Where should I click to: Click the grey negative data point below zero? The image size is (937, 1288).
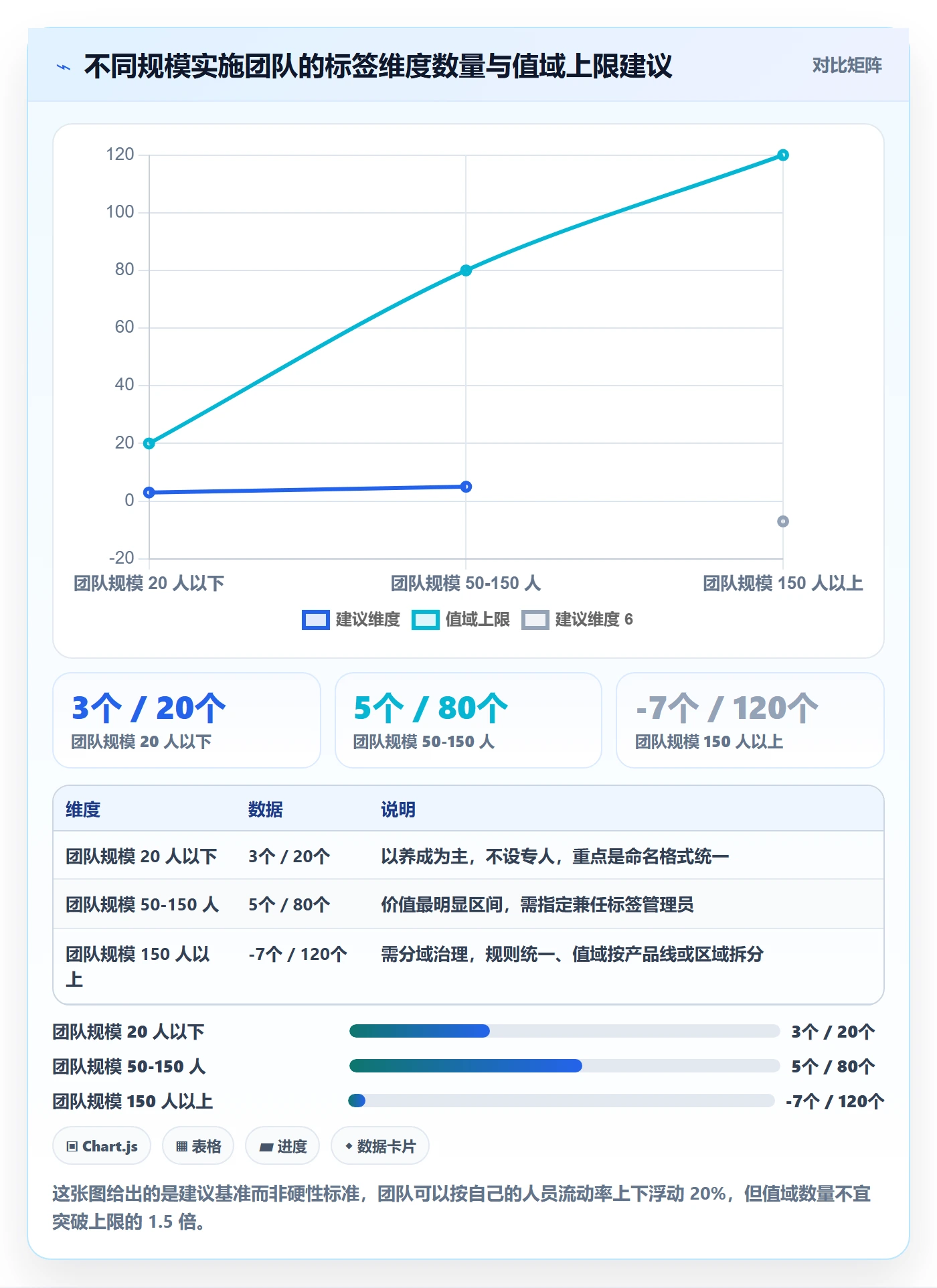pyautogui.click(x=782, y=521)
